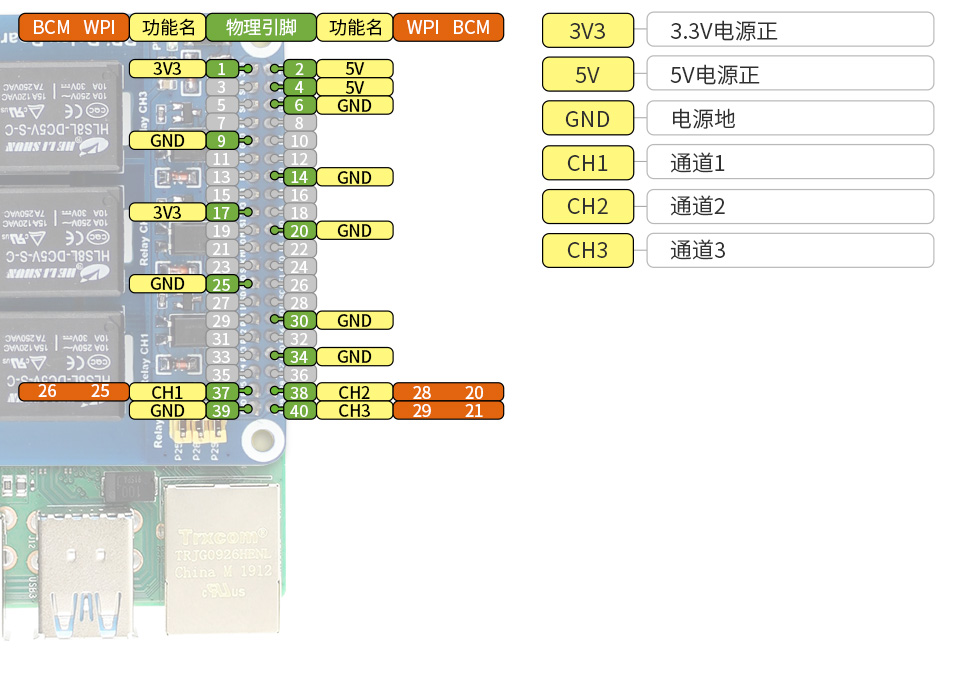Expand physical pin number 20
The image size is (960, 673).
[299, 230]
